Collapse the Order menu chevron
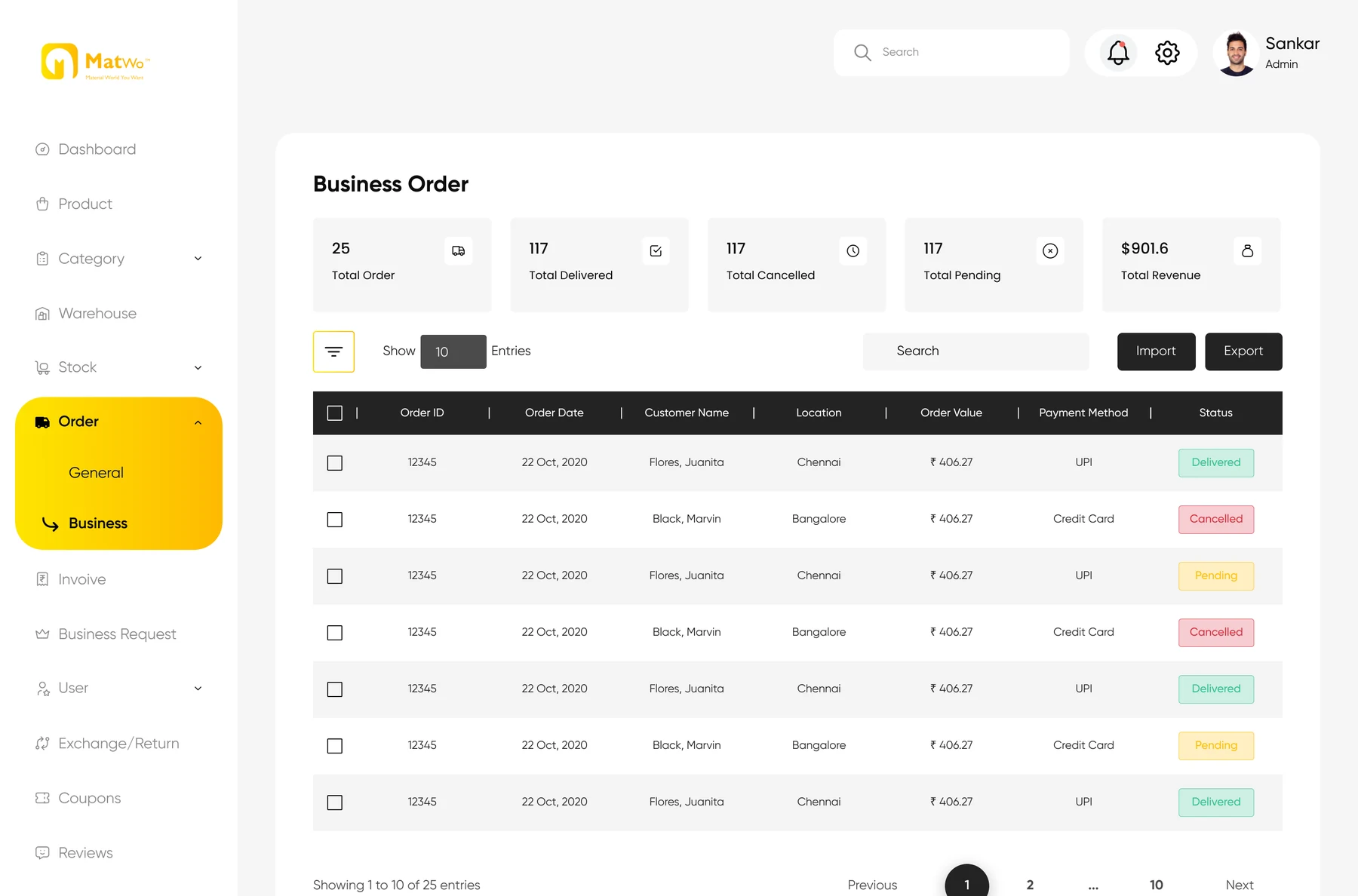The image size is (1358, 896). coord(198,422)
